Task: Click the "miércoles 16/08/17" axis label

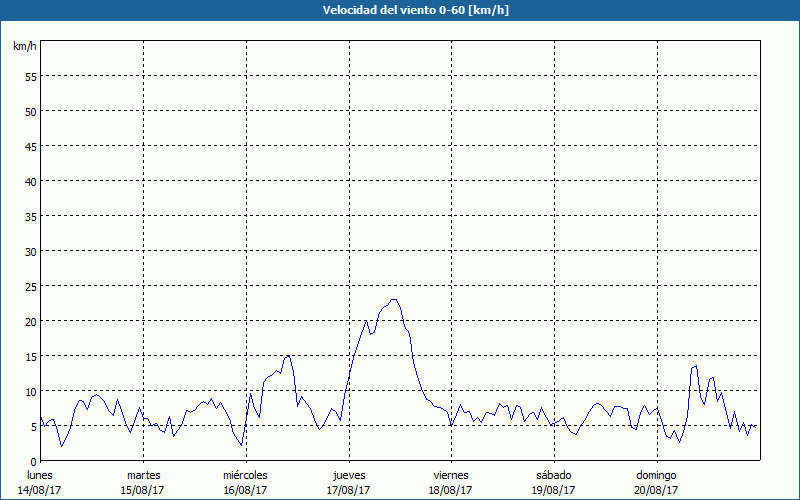Action: pyautogui.click(x=245, y=482)
